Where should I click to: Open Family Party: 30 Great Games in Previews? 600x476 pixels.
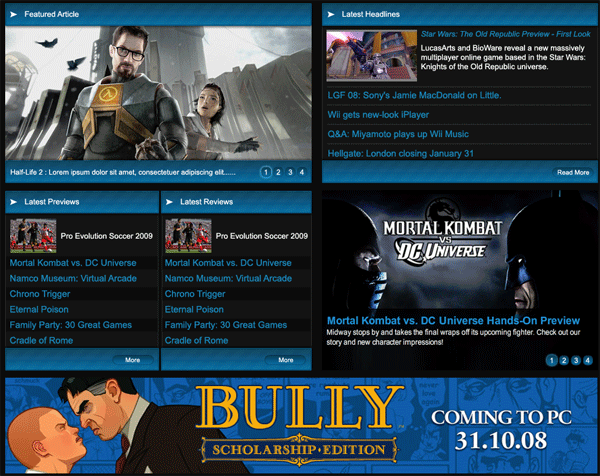71,325
